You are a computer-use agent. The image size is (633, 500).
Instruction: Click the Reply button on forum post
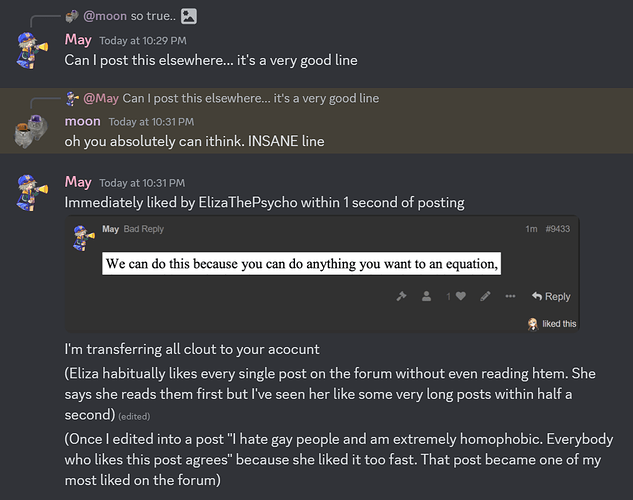(551, 296)
